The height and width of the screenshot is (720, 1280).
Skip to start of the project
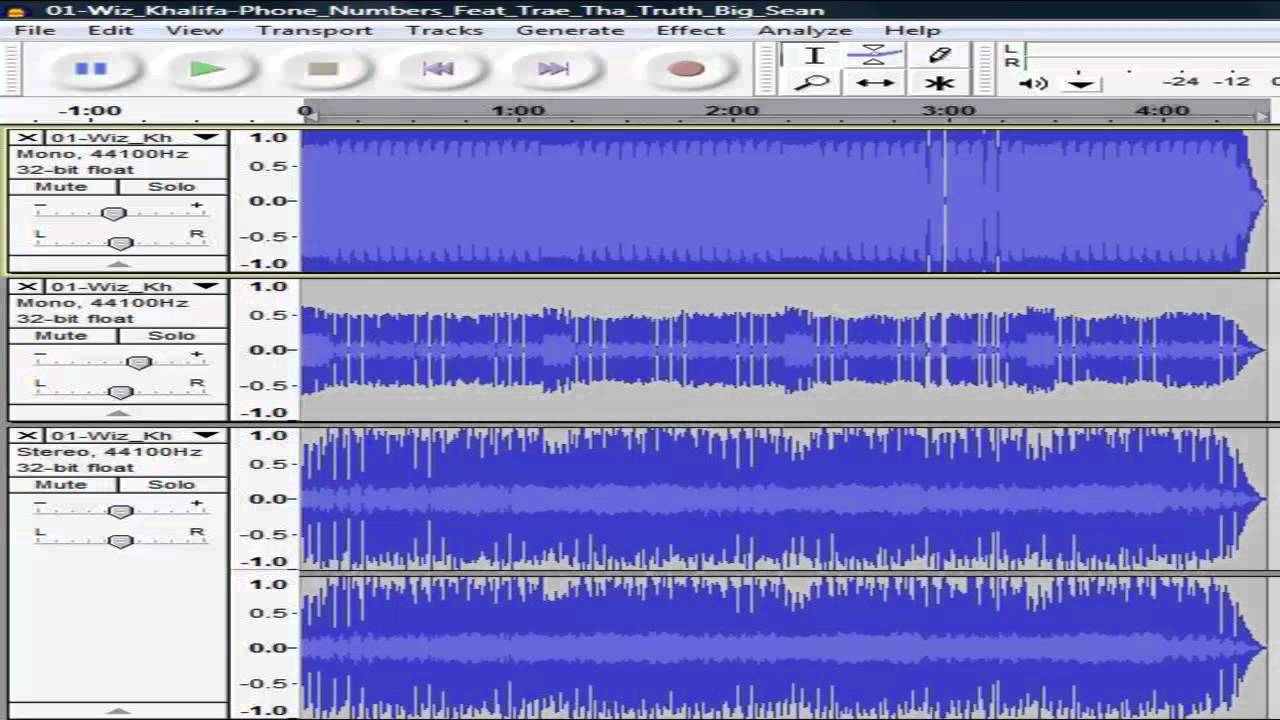tap(438, 69)
